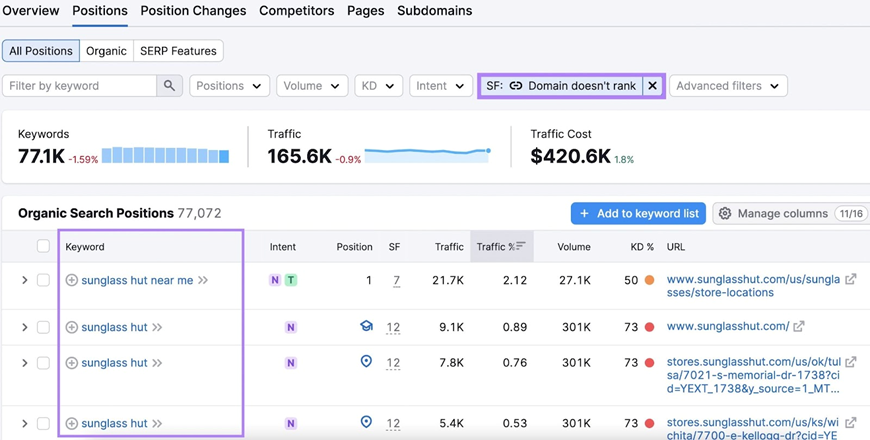Expand the sunglass hut near me row
This screenshot has width=870, height=440.
pos(25,281)
